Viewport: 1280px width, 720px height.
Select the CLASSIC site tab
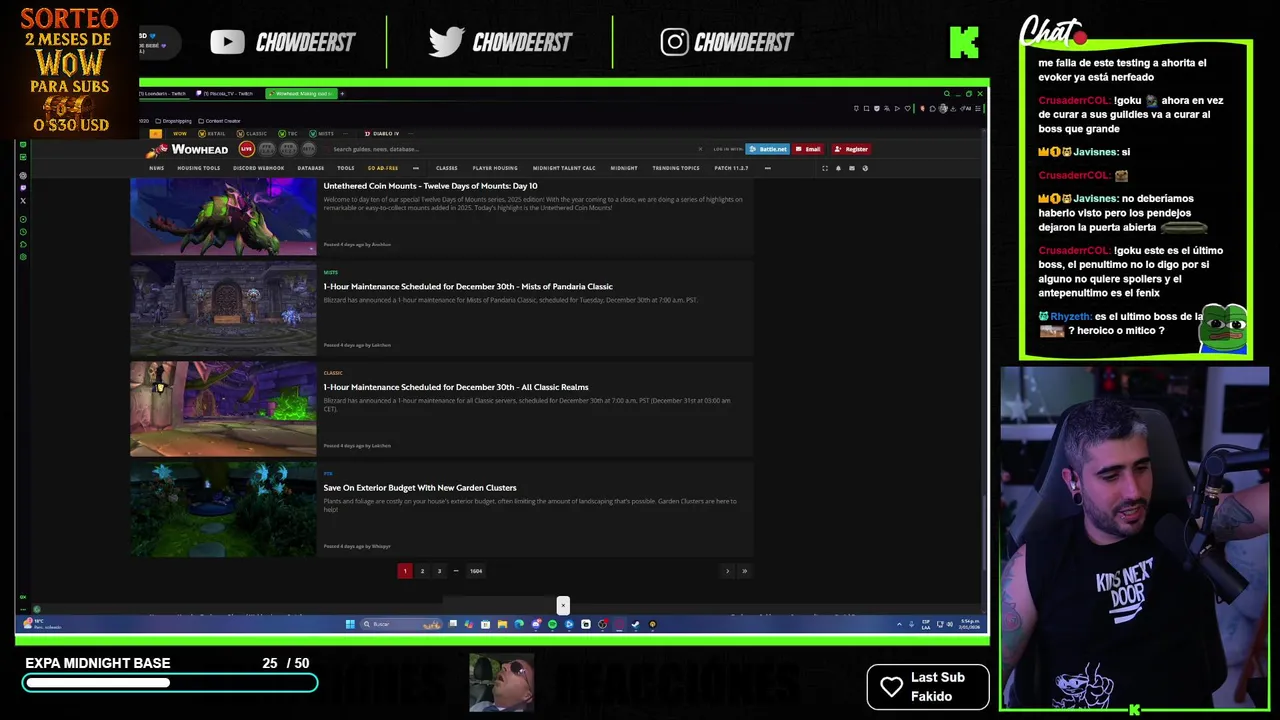pyautogui.click(x=253, y=133)
